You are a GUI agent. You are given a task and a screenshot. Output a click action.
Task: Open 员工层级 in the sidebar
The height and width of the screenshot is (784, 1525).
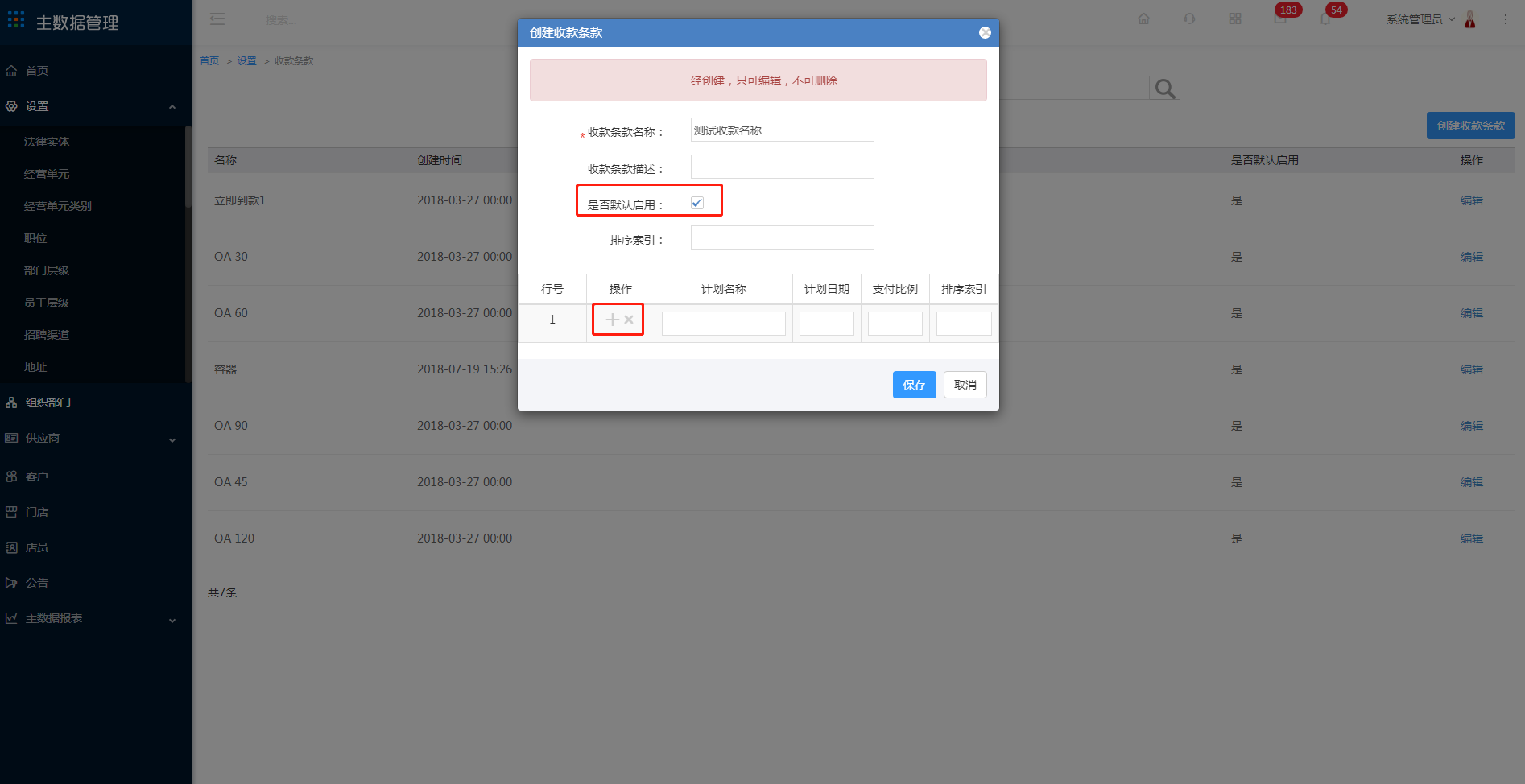click(x=47, y=303)
